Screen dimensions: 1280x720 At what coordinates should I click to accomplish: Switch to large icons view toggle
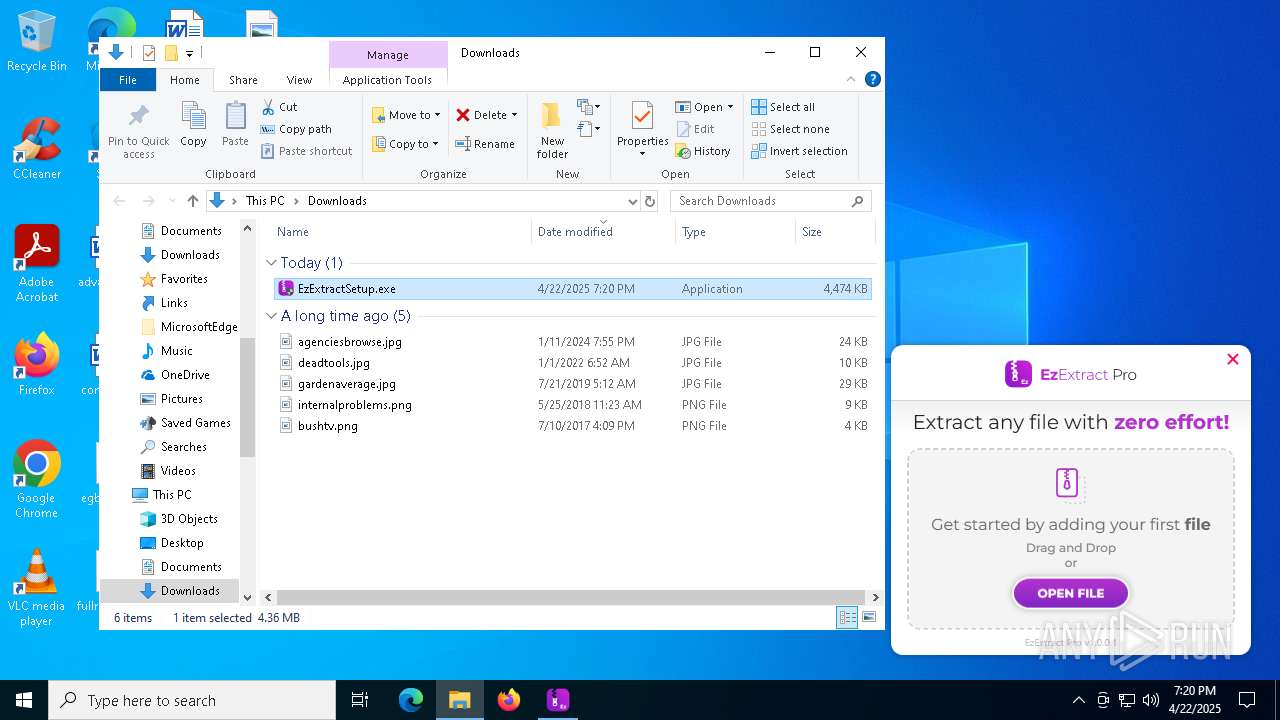[x=870, y=618]
